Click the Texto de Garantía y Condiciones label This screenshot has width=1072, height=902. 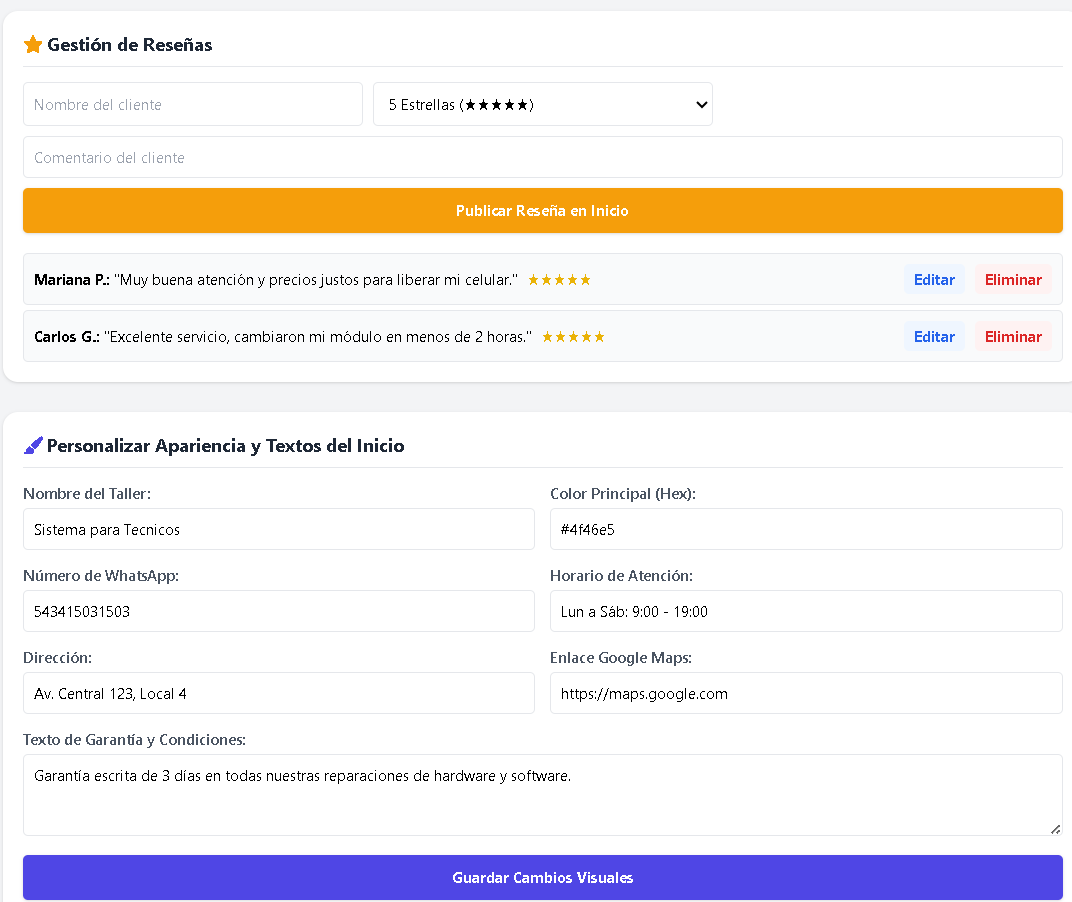click(x=135, y=740)
